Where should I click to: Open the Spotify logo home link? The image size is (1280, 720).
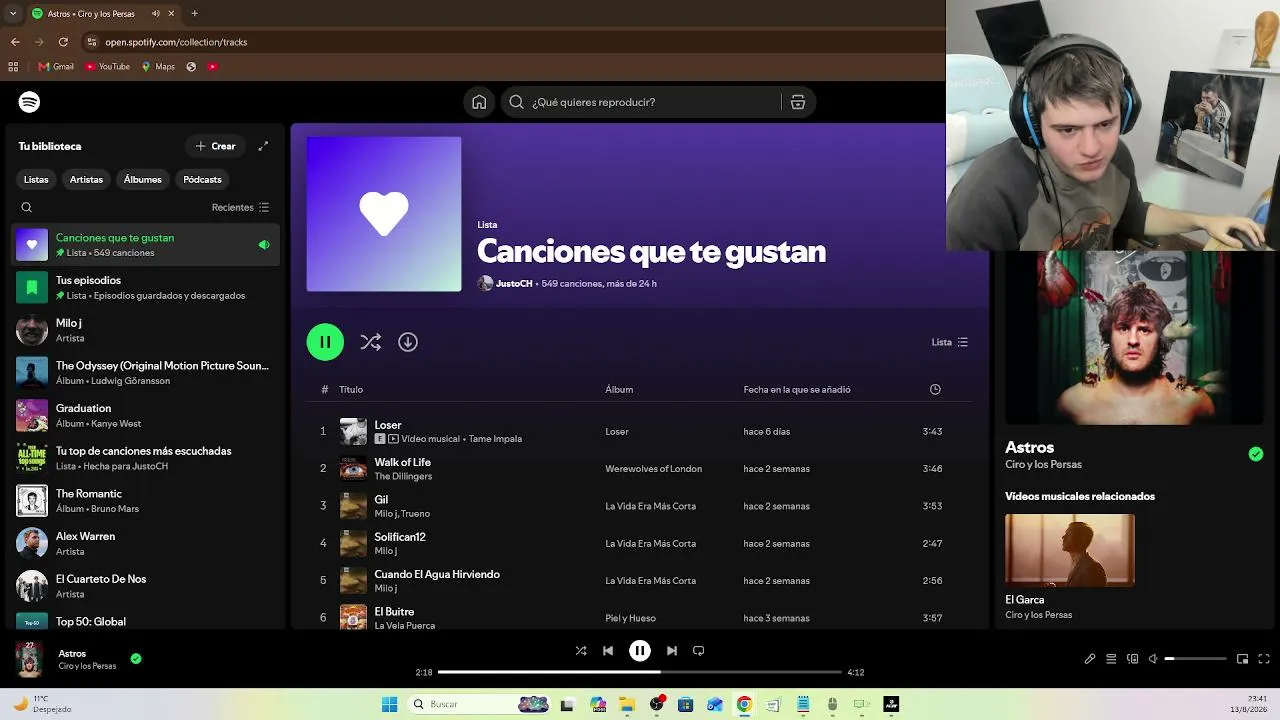(x=29, y=102)
